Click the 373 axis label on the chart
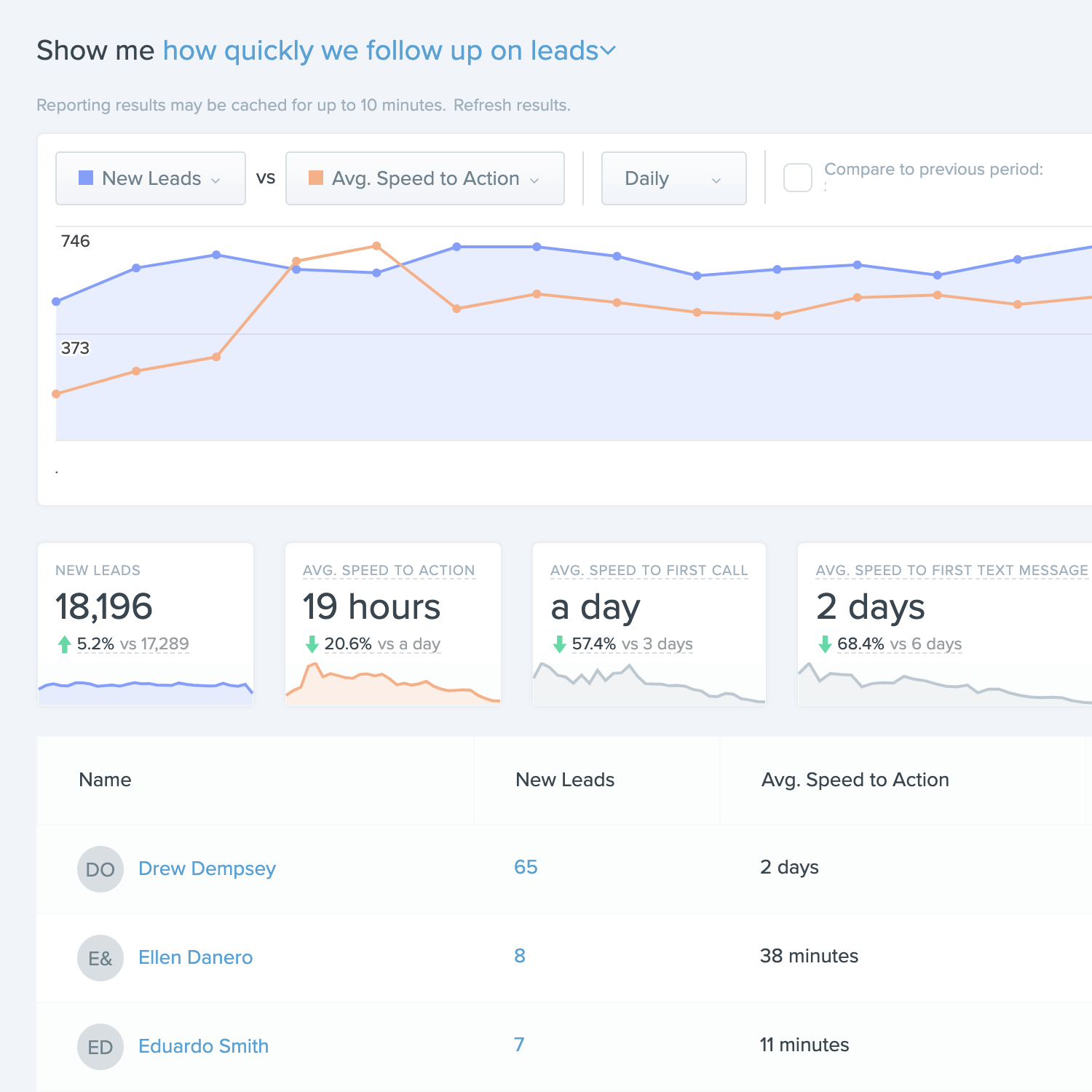 click(75, 348)
